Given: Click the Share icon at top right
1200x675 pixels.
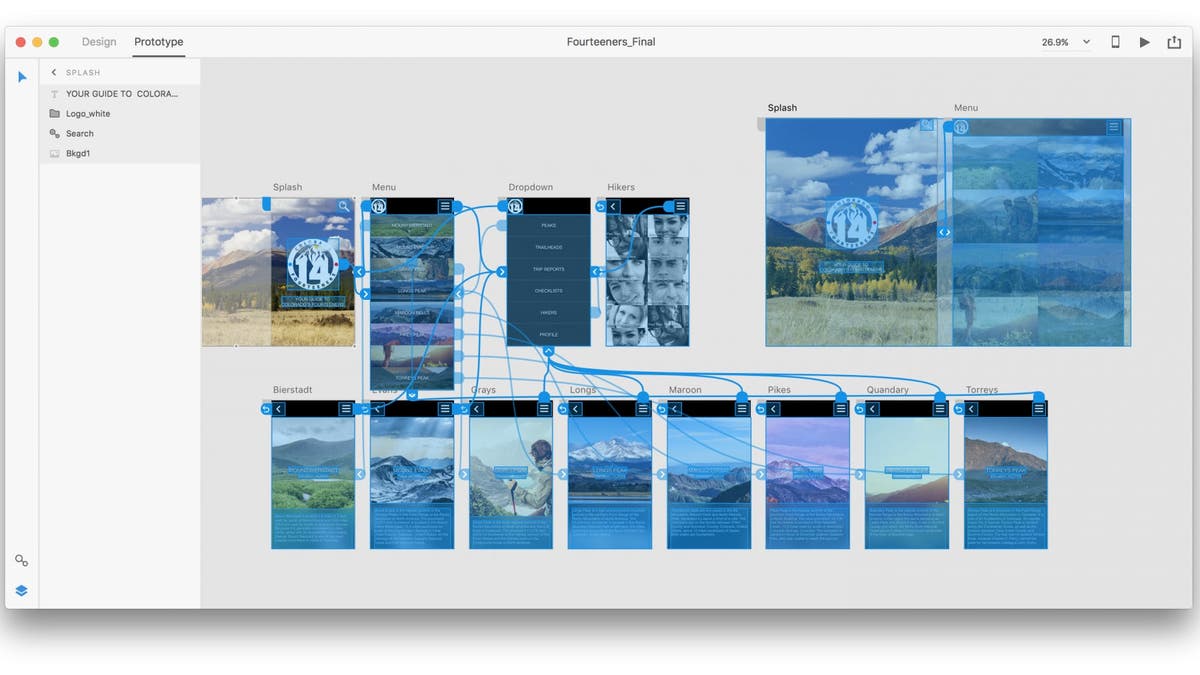Looking at the screenshot, I should 1174,42.
